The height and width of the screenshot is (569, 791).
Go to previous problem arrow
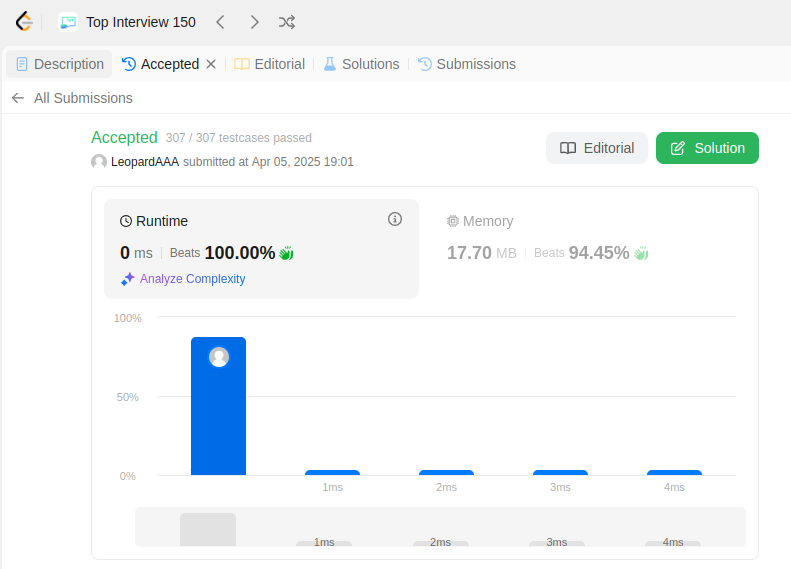click(x=220, y=22)
